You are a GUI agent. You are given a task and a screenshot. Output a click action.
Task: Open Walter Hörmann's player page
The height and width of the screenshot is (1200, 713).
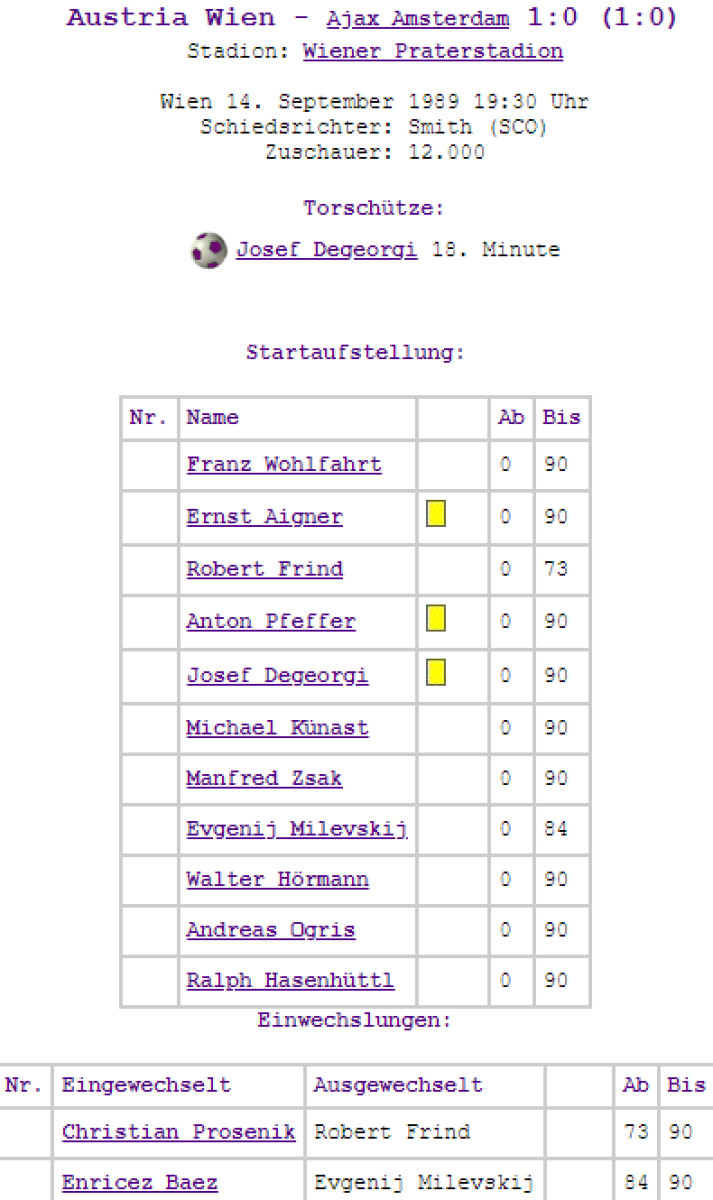click(277, 880)
